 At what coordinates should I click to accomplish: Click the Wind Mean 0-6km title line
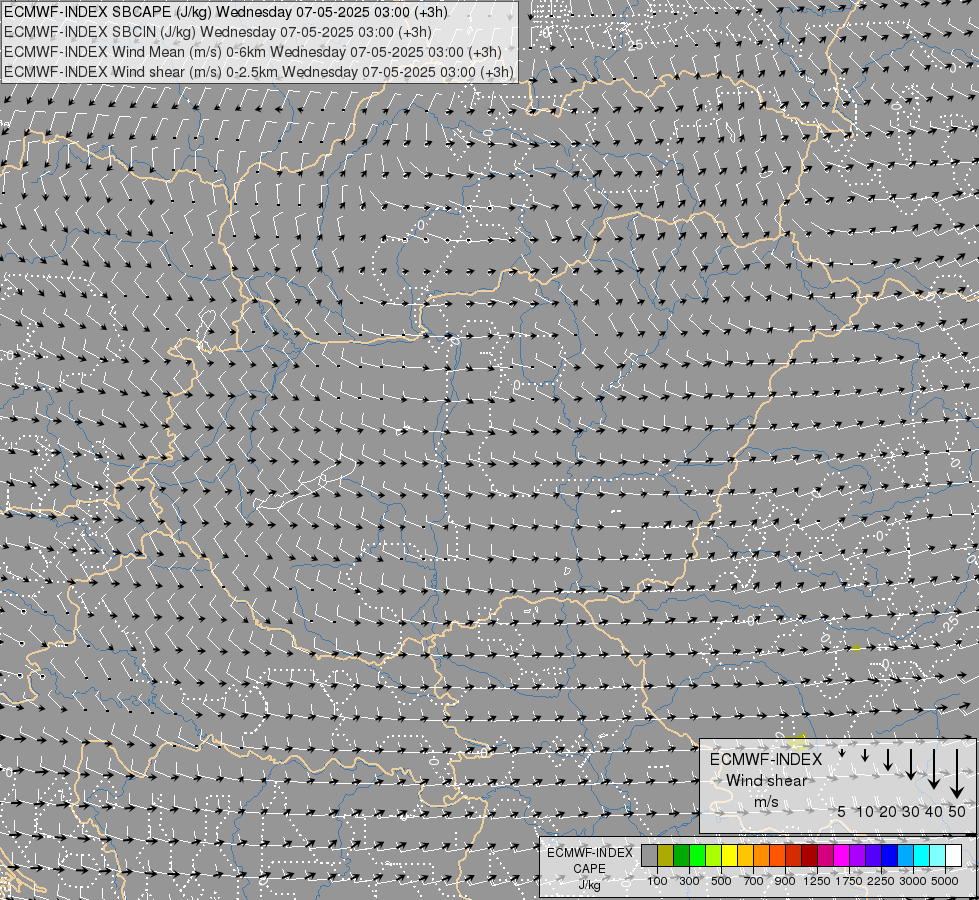[253, 52]
